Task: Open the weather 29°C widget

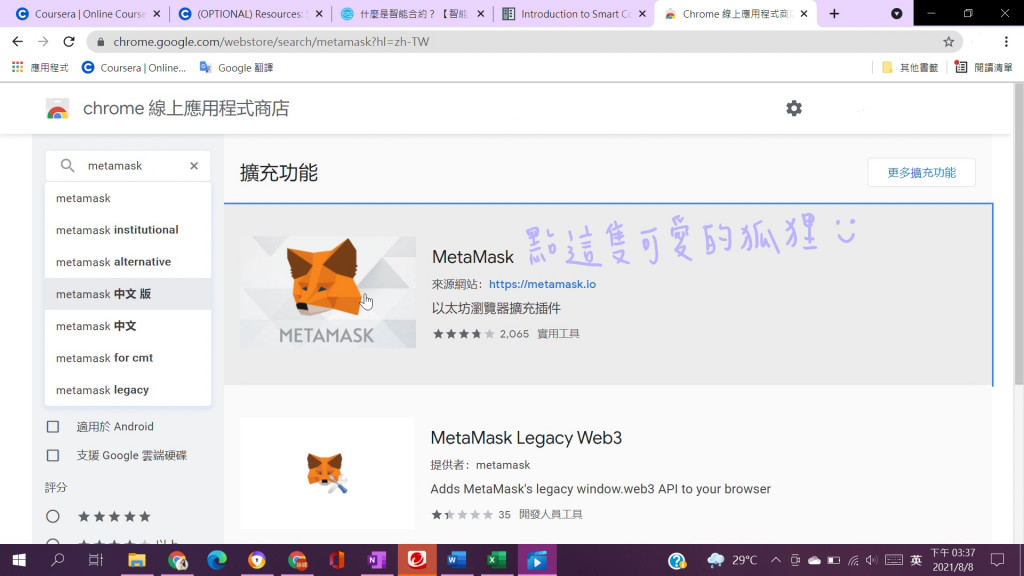Action: [x=732, y=560]
